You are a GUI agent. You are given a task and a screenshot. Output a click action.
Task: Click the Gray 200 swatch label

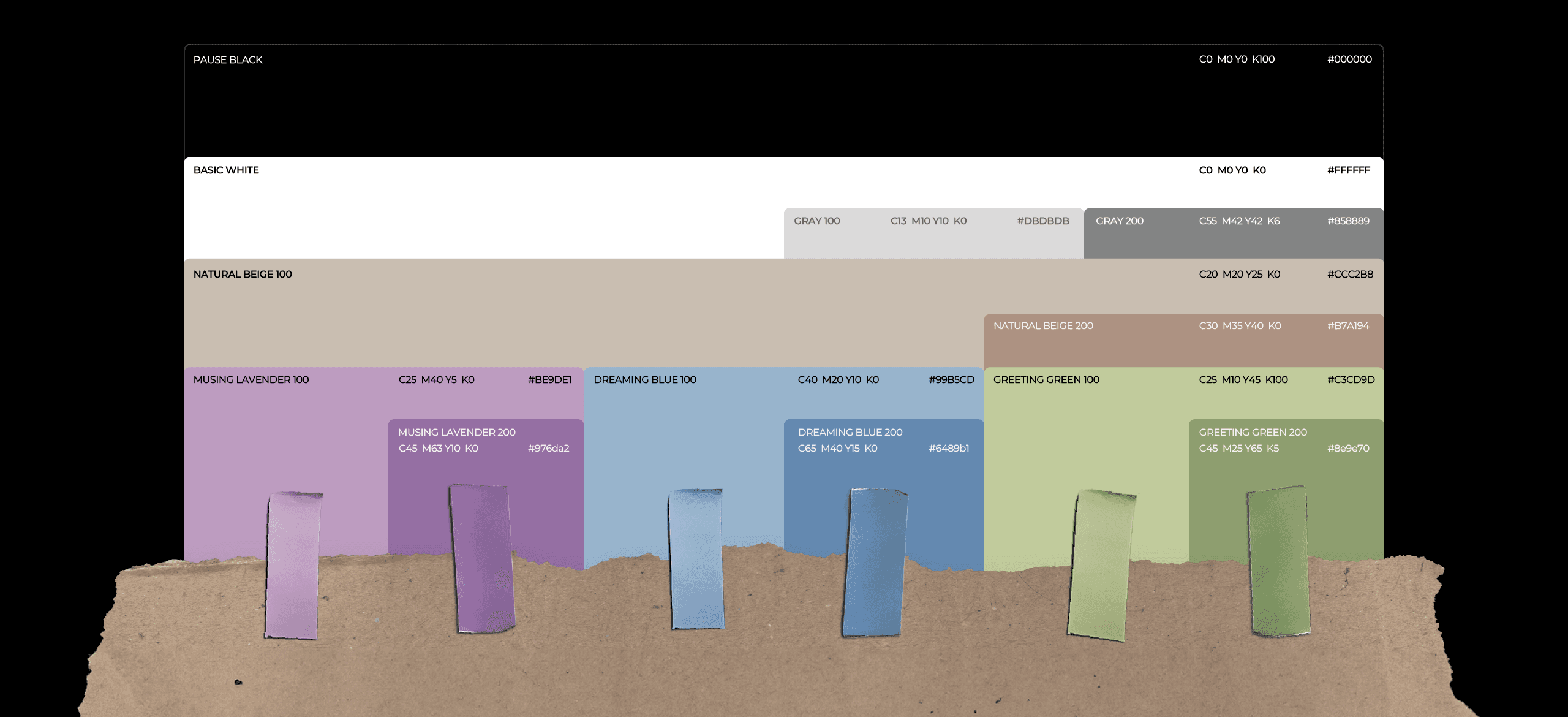pos(1119,221)
